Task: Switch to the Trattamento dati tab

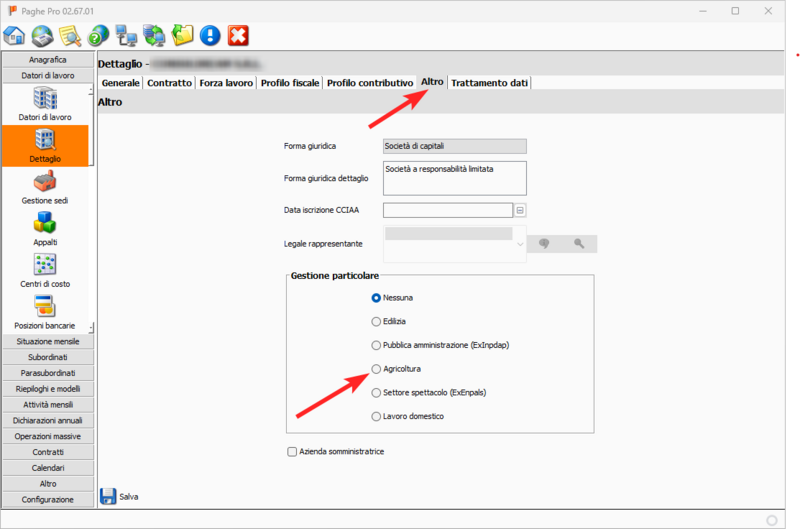Action: point(489,83)
